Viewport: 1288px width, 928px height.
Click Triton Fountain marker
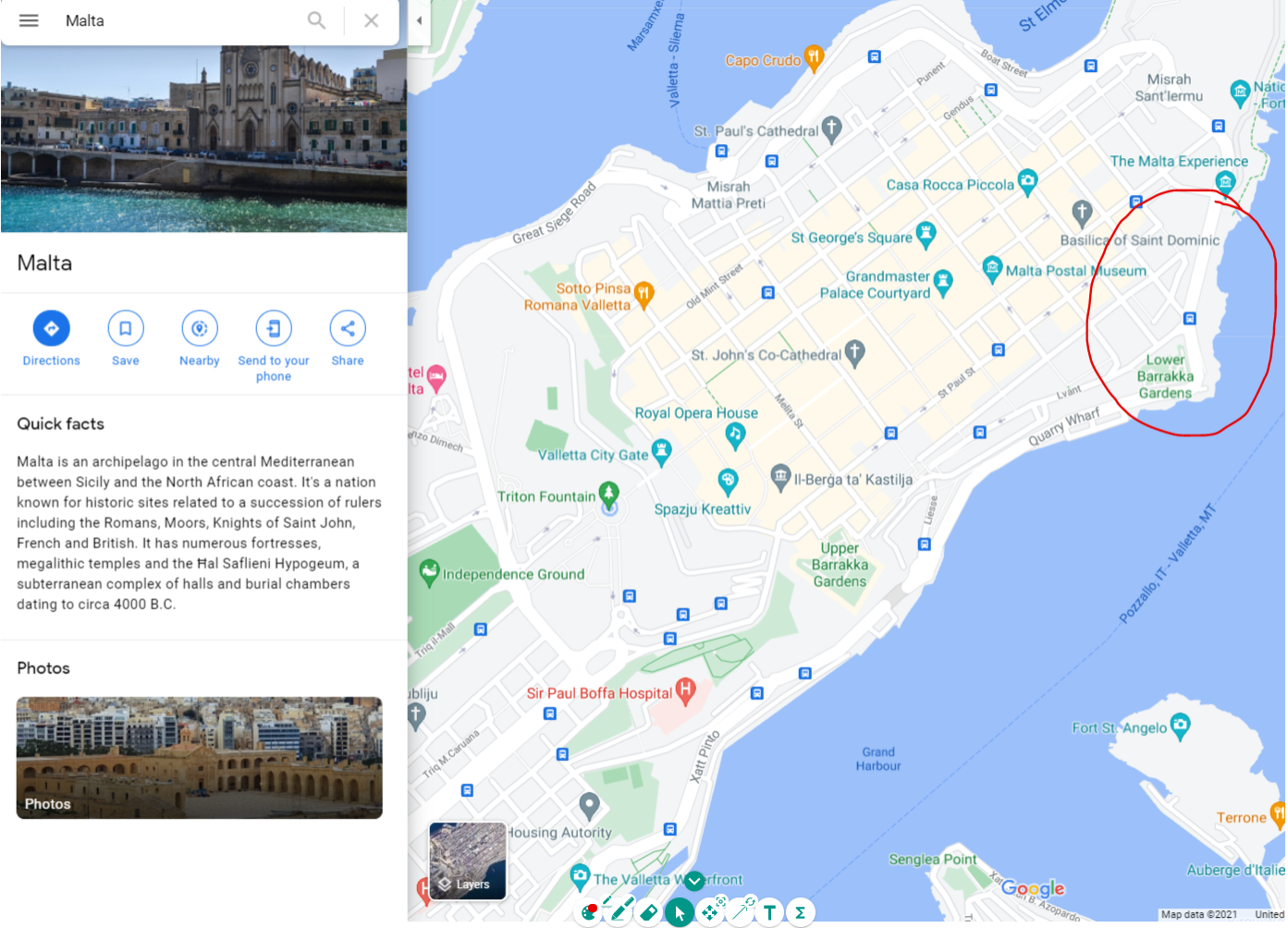click(608, 493)
